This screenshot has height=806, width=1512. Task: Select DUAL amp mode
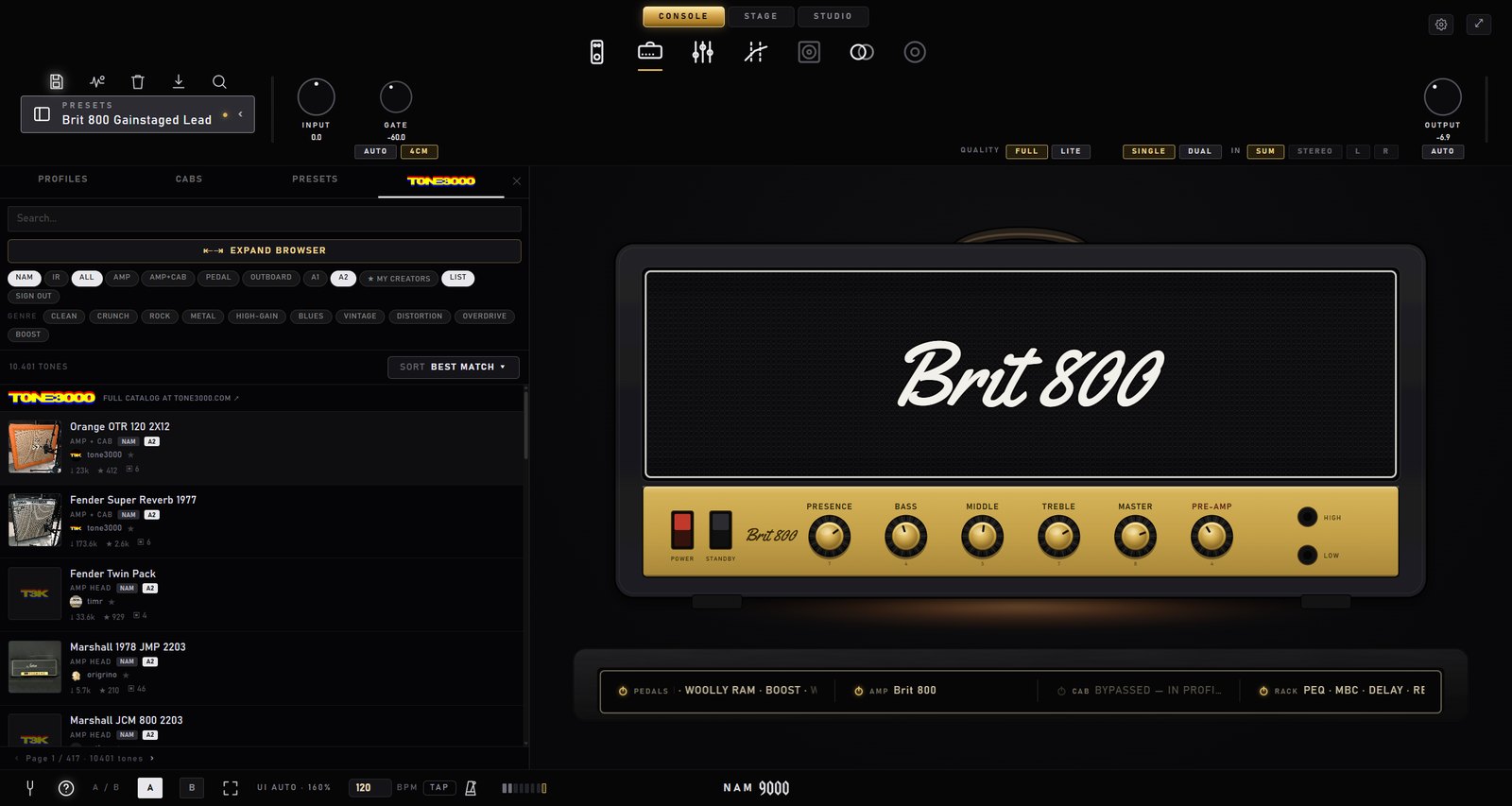[x=1199, y=151]
